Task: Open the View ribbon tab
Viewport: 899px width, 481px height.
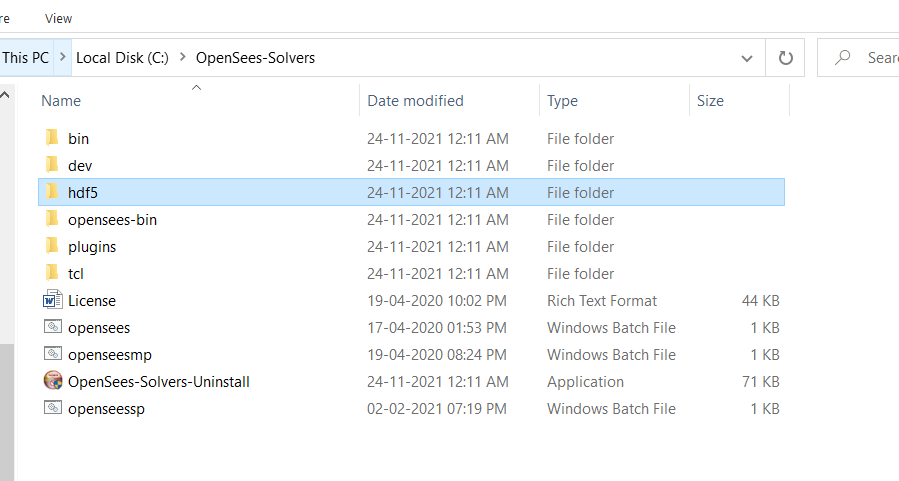Action: [x=58, y=18]
